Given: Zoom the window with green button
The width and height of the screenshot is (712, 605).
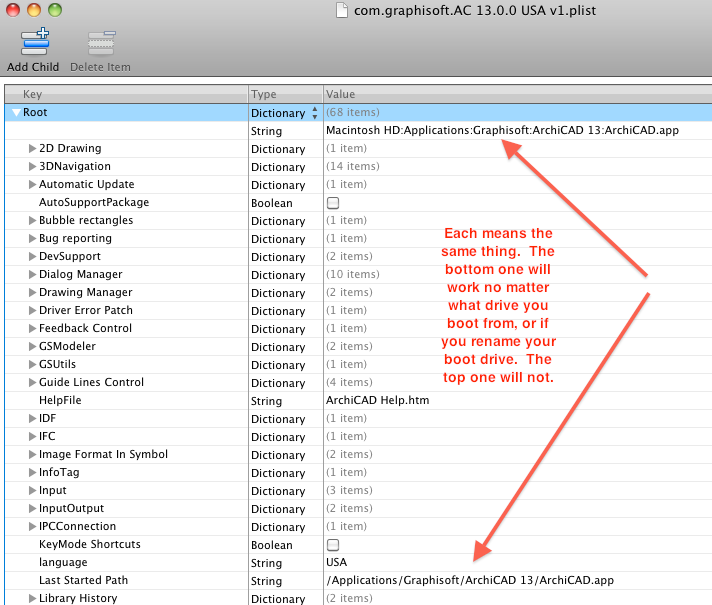Looking at the screenshot, I should [55, 10].
